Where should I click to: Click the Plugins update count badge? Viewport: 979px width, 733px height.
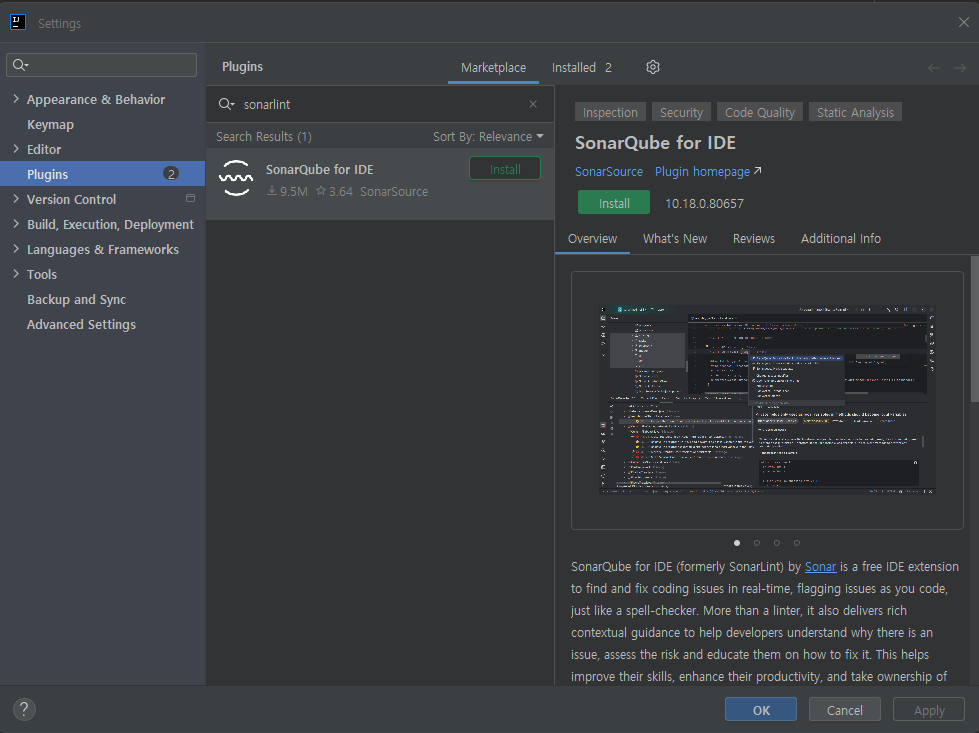pyautogui.click(x=171, y=174)
